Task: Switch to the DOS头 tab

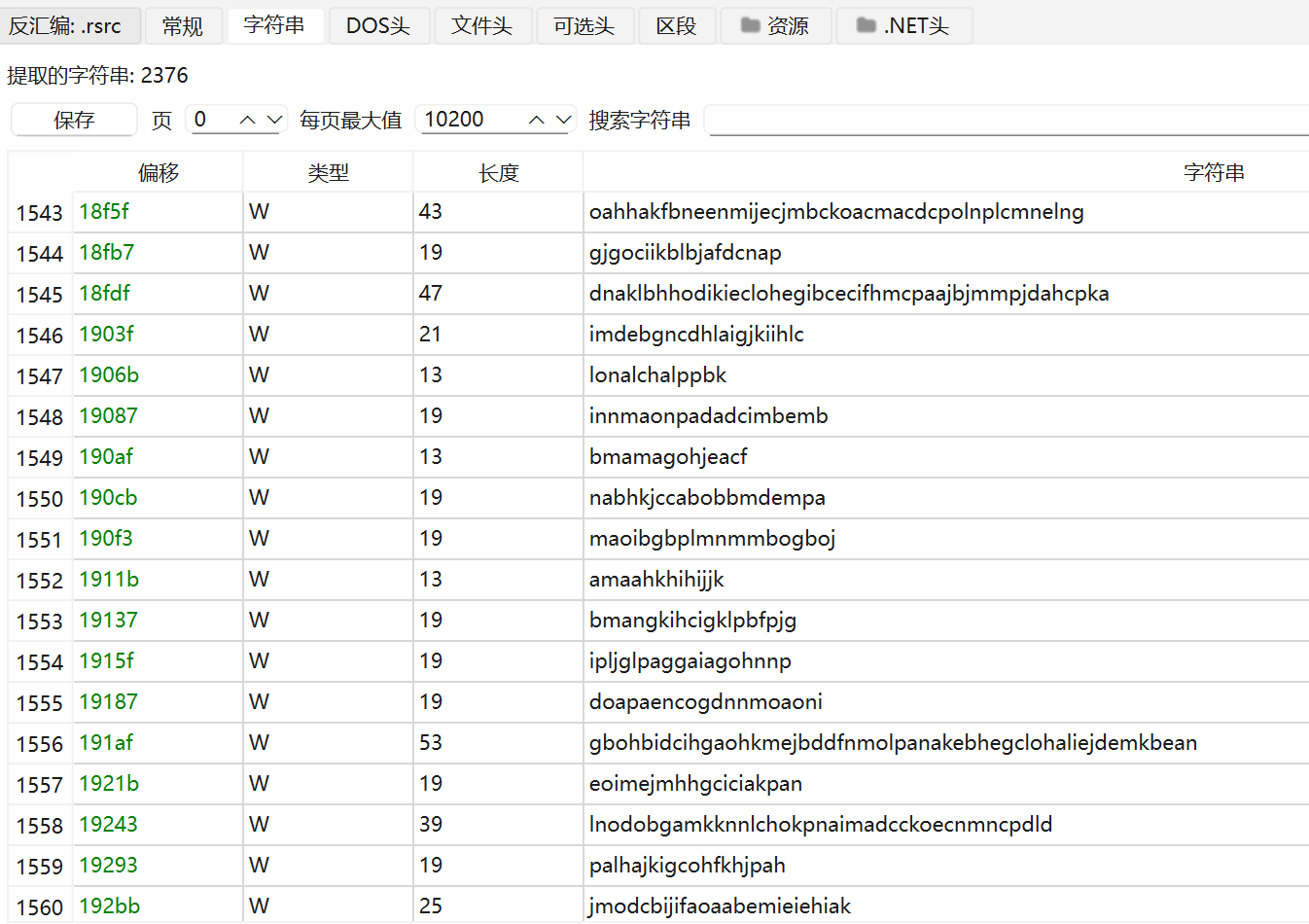Action: (378, 25)
